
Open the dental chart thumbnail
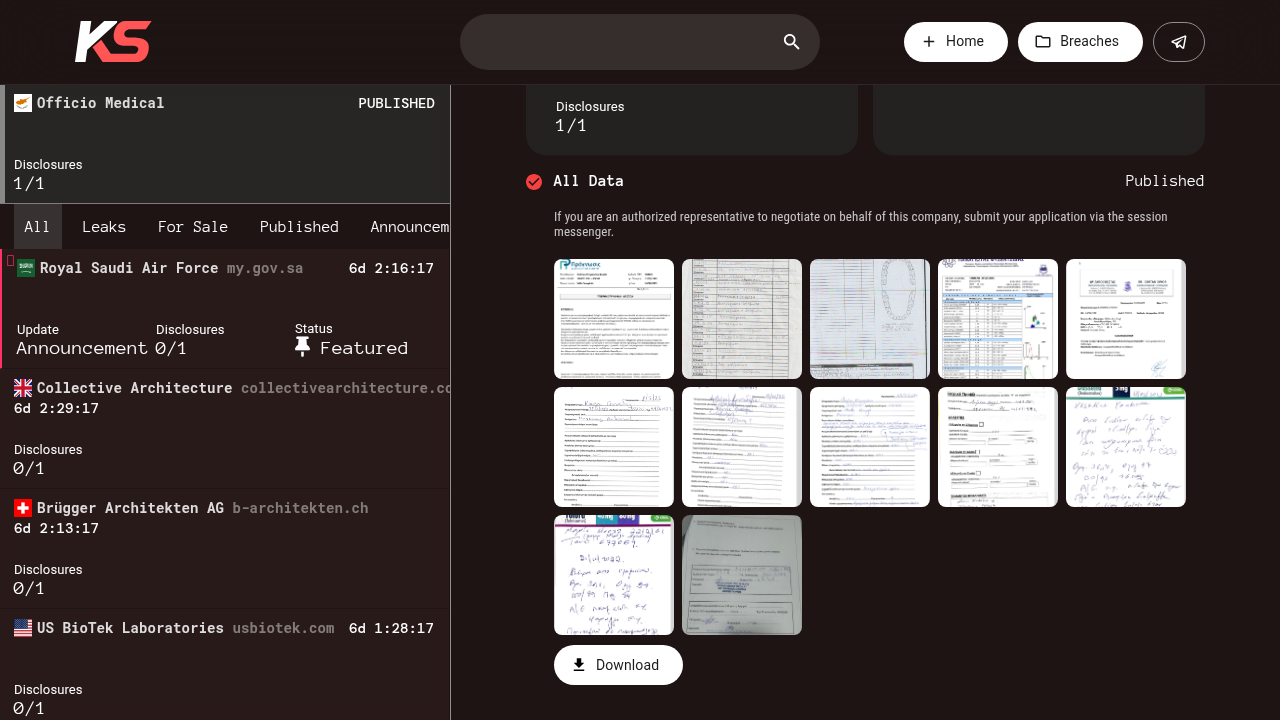click(870, 319)
